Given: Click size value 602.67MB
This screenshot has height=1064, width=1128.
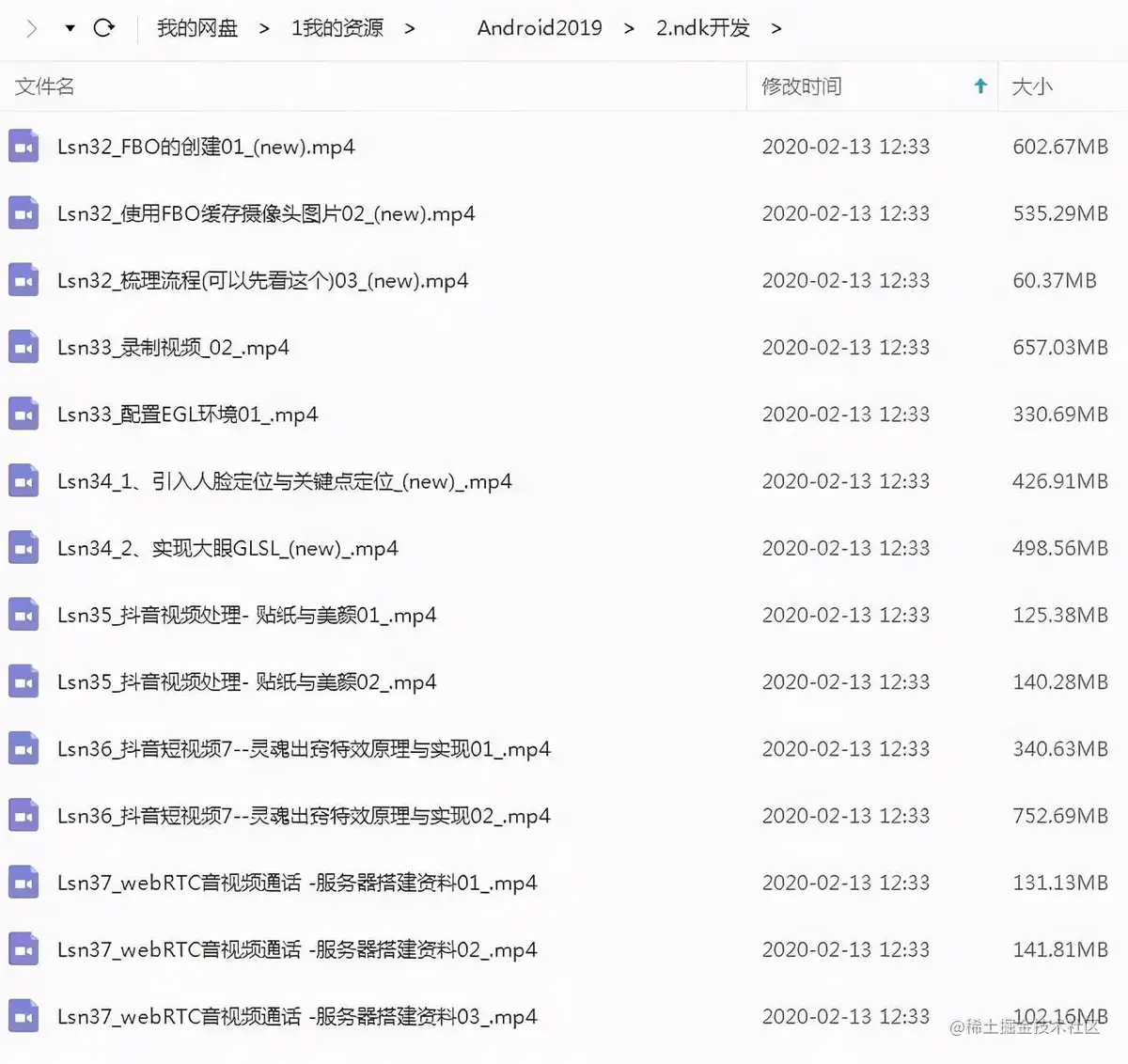Looking at the screenshot, I should tap(1060, 147).
